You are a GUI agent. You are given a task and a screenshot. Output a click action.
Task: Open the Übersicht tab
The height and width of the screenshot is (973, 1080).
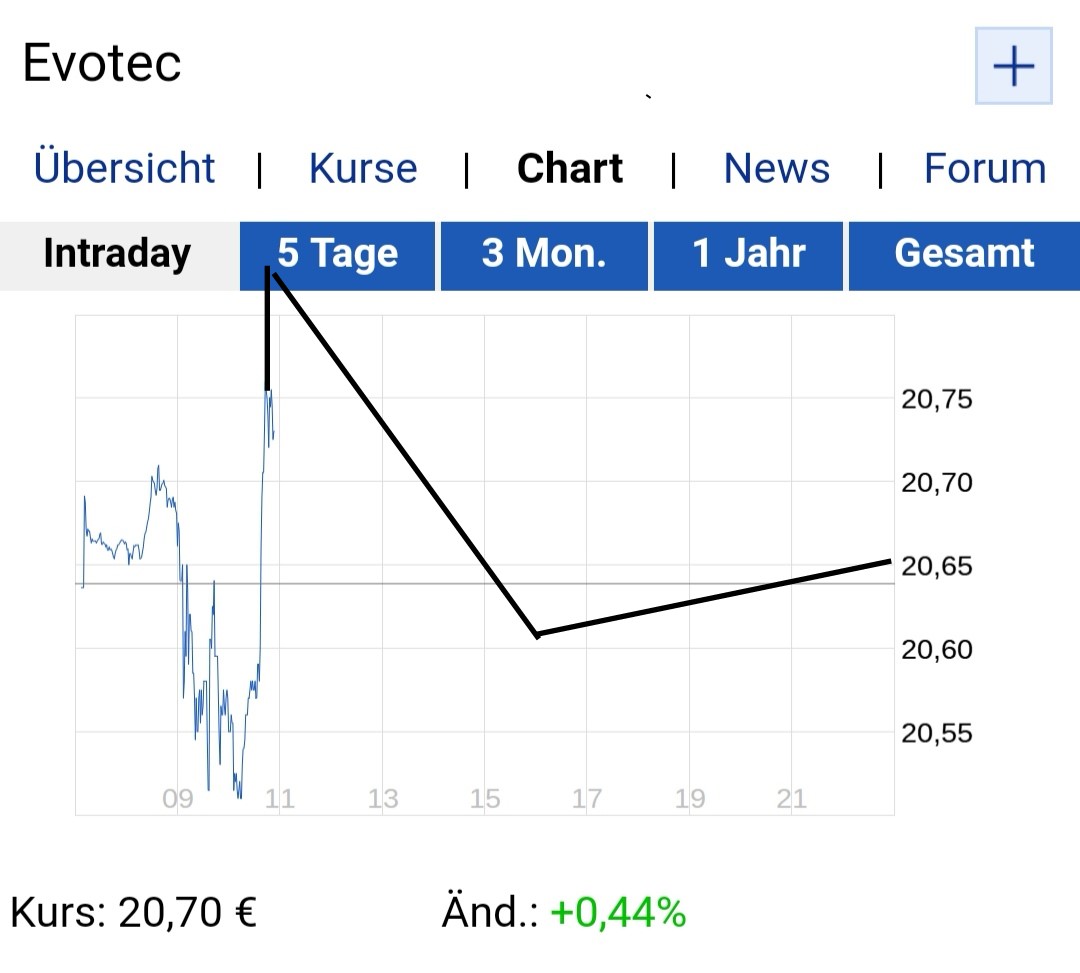click(124, 168)
